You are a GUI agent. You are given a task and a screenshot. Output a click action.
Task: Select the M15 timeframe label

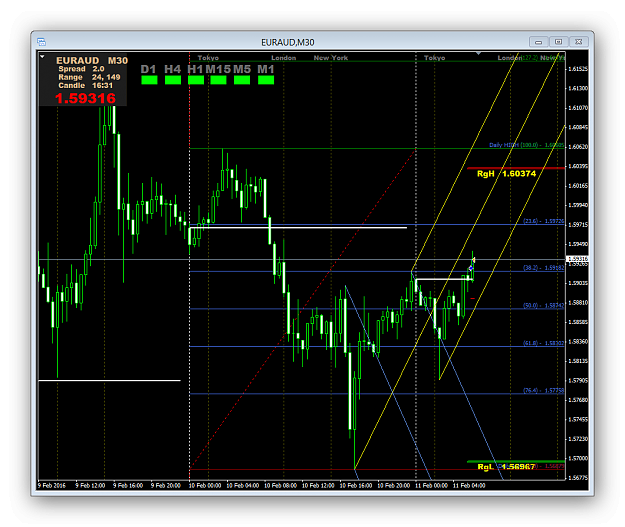pyautogui.click(x=218, y=69)
